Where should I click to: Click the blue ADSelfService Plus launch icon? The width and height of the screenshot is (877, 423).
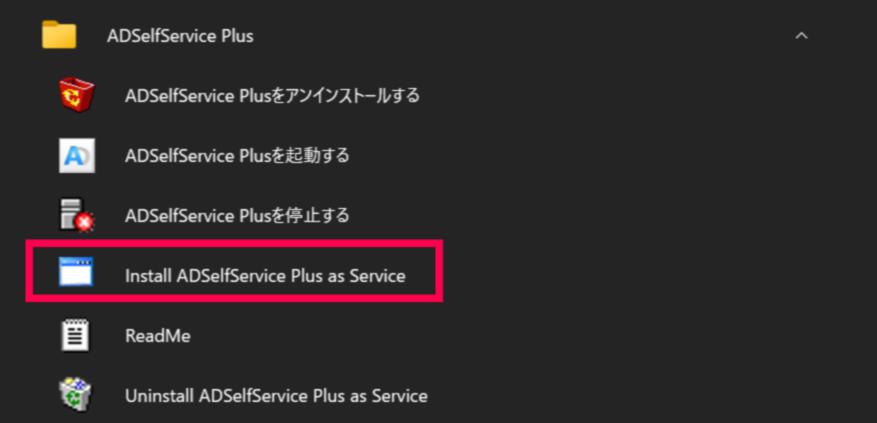click(x=77, y=156)
